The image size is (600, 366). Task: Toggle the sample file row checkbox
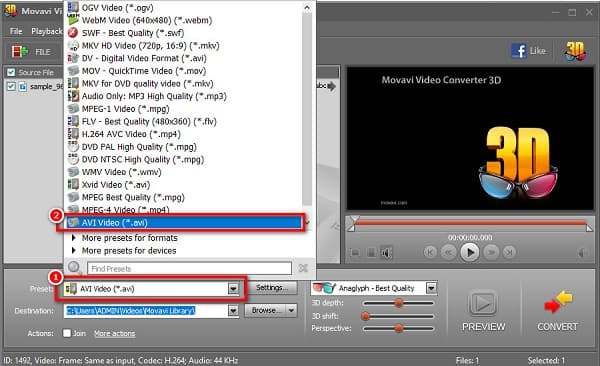coord(11,87)
